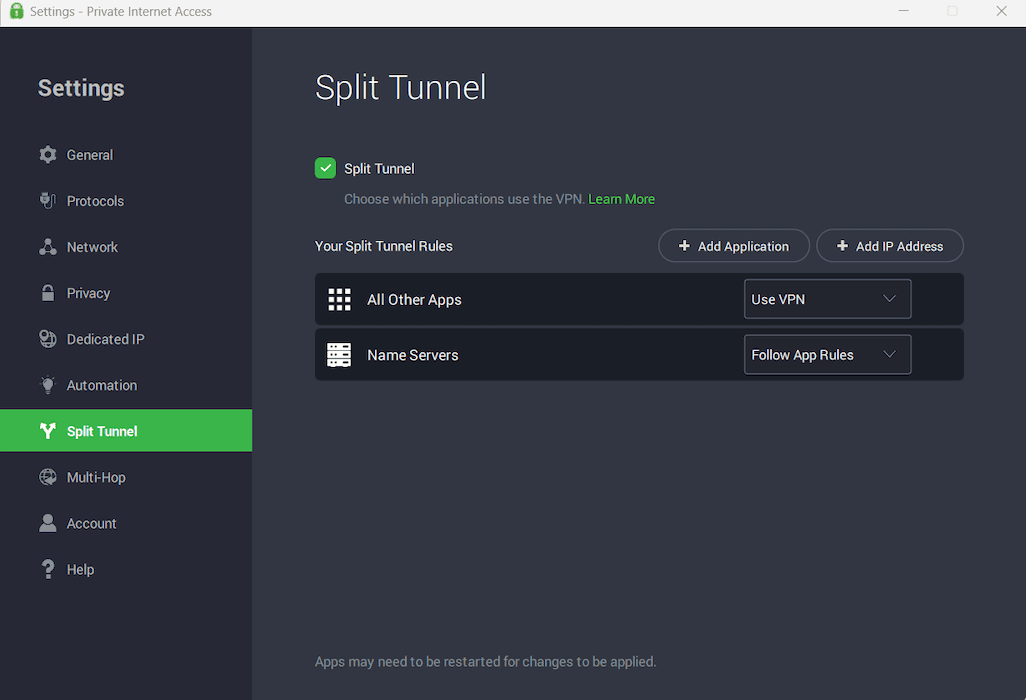Click the Name Servers icon
Image resolution: width=1026 pixels, height=700 pixels.
tap(338, 354)
